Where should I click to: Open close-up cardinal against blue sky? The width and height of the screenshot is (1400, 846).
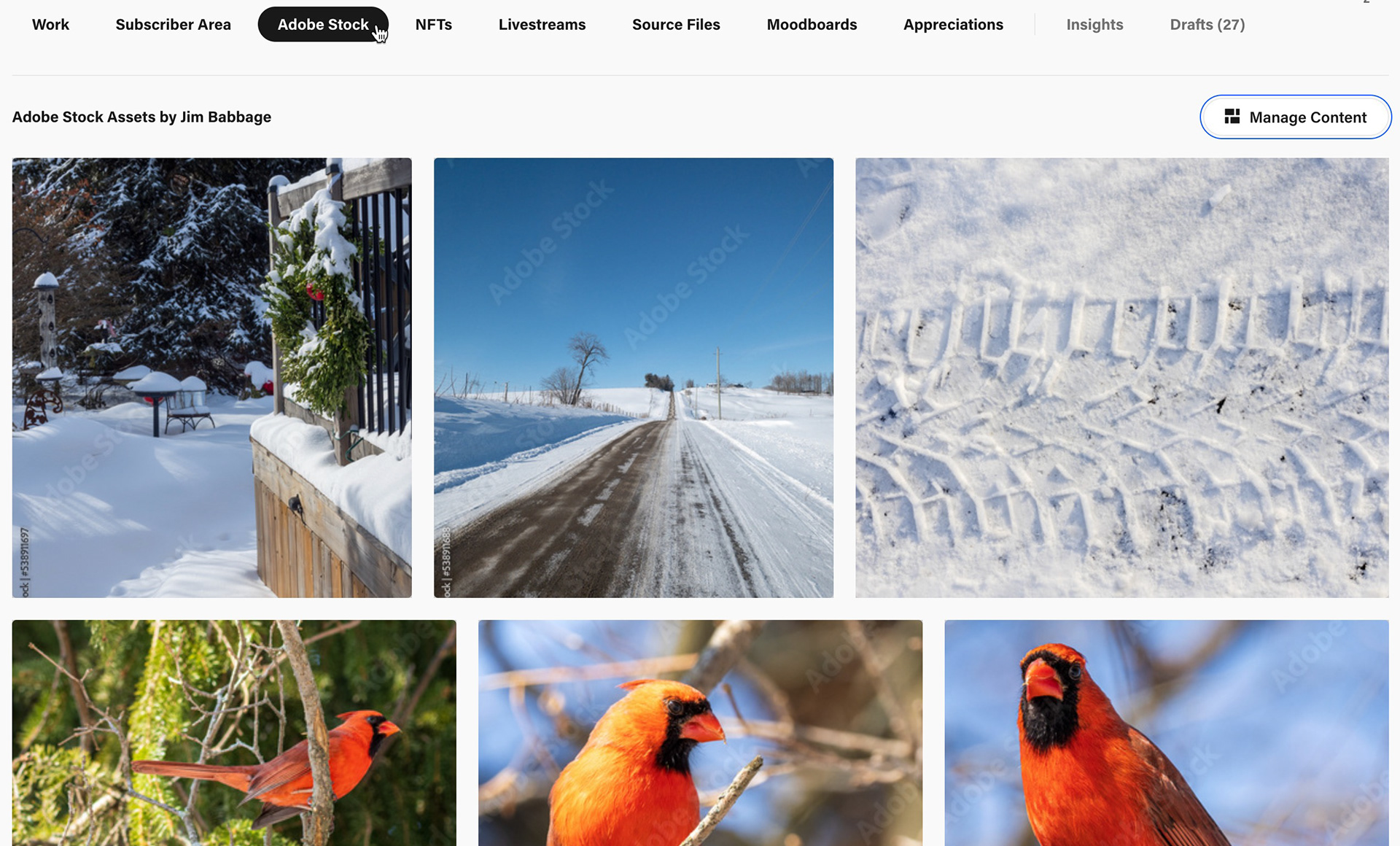(1167, 733)
